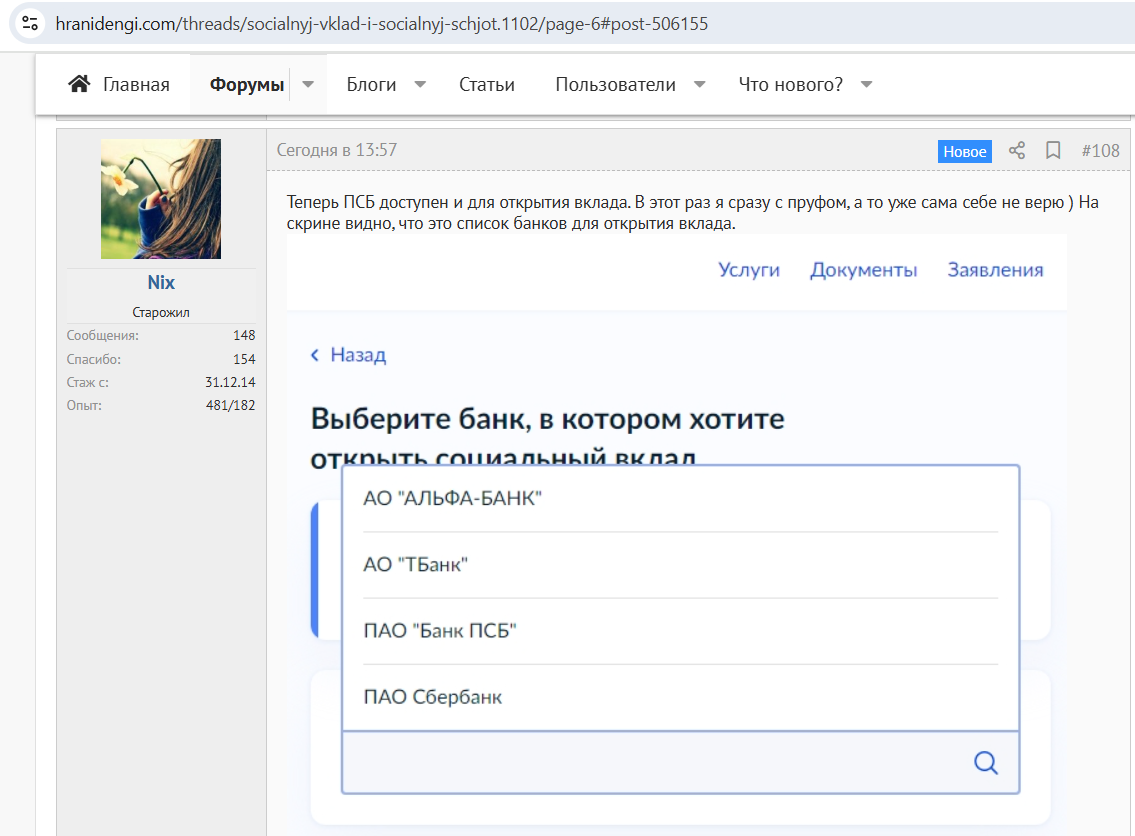
Task: Bookmark post #108
Action: (x=1053, y=151)
